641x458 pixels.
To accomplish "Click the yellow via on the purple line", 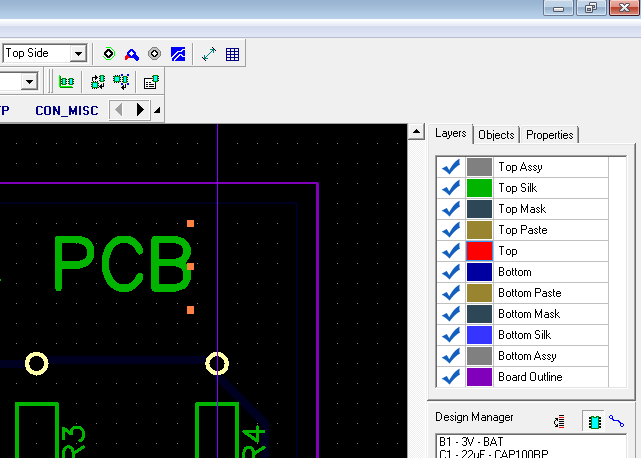I will pos(217,363).
